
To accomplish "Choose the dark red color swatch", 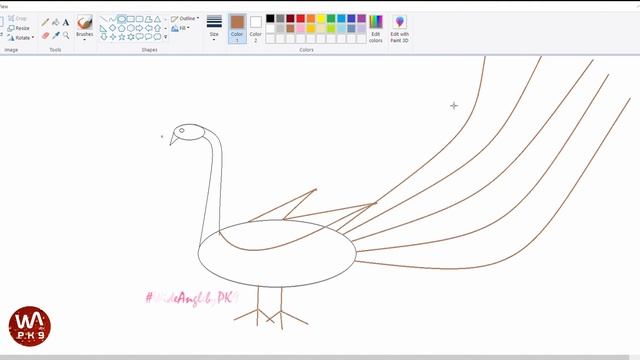I will coord(290,18).
